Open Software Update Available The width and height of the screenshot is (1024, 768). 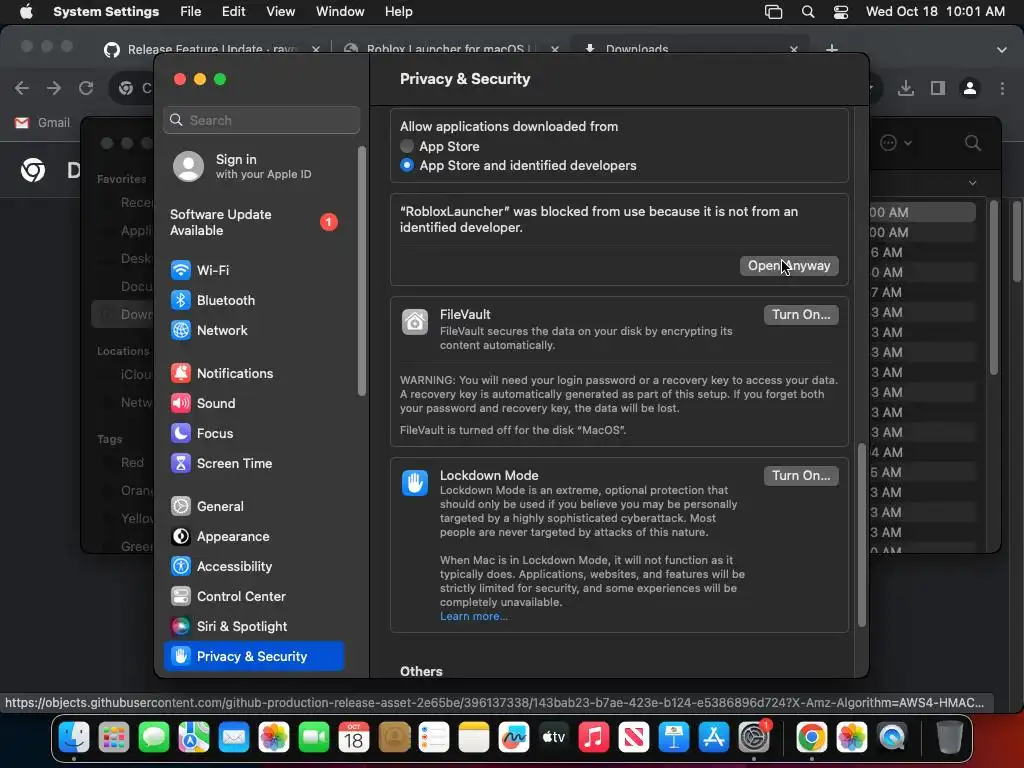click(x=255, y=222)
